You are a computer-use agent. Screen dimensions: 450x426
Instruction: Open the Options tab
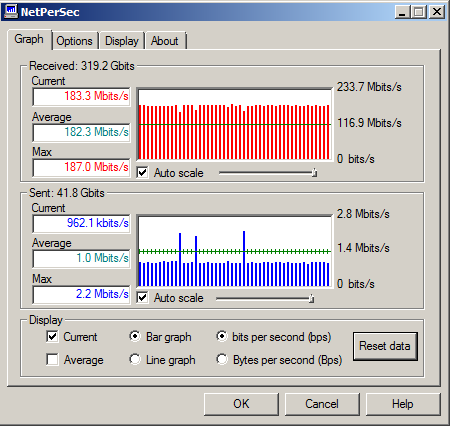tap(75, 41)
